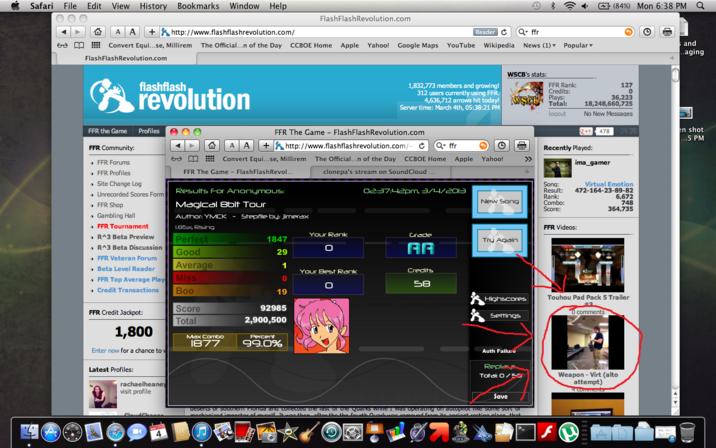Open Top Sites grid in main window
This screenshot has height=448, width=716.
pos(95,45)
